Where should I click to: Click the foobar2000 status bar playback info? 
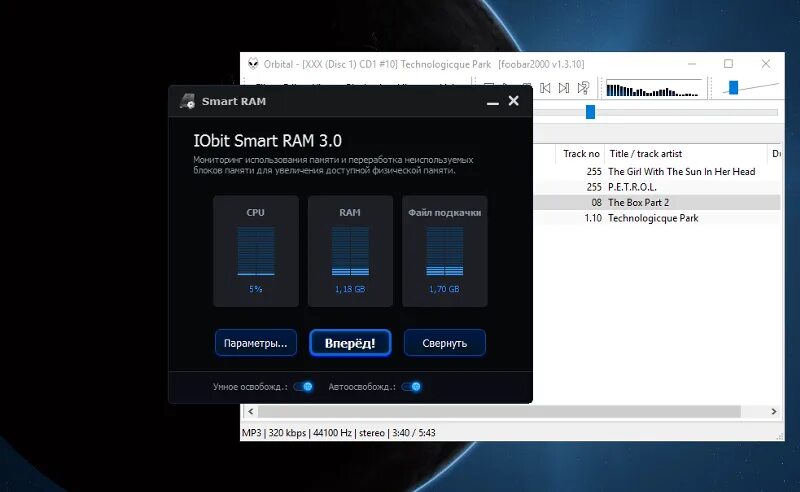click(x=339, y=433)
